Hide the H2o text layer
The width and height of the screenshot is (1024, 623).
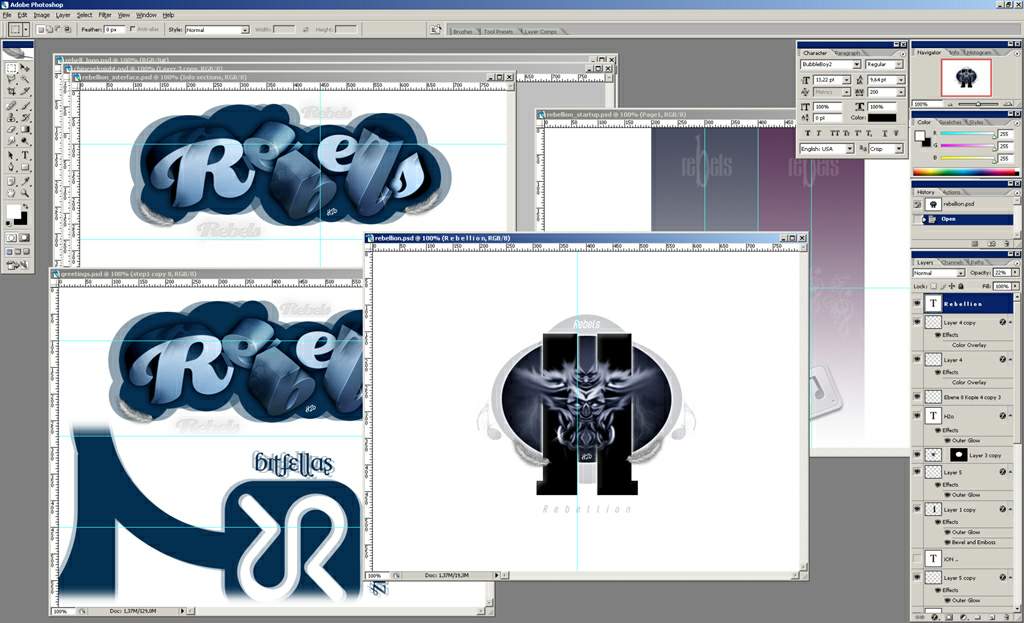[917, 415]
